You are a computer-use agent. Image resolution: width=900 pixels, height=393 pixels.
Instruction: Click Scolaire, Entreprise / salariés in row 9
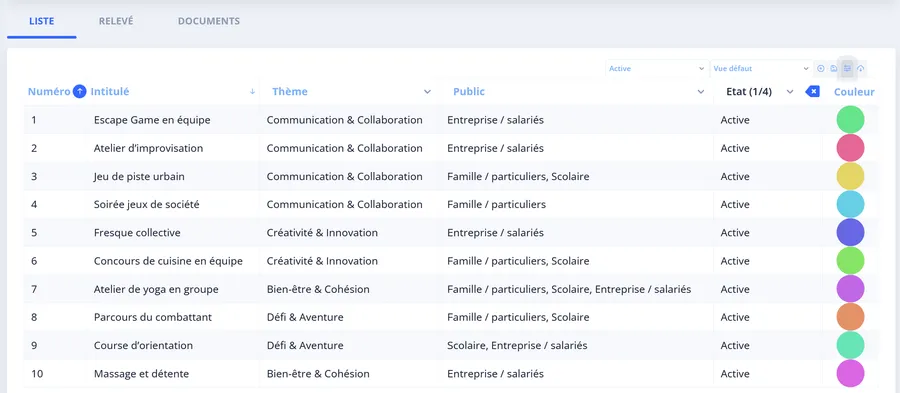517,345
